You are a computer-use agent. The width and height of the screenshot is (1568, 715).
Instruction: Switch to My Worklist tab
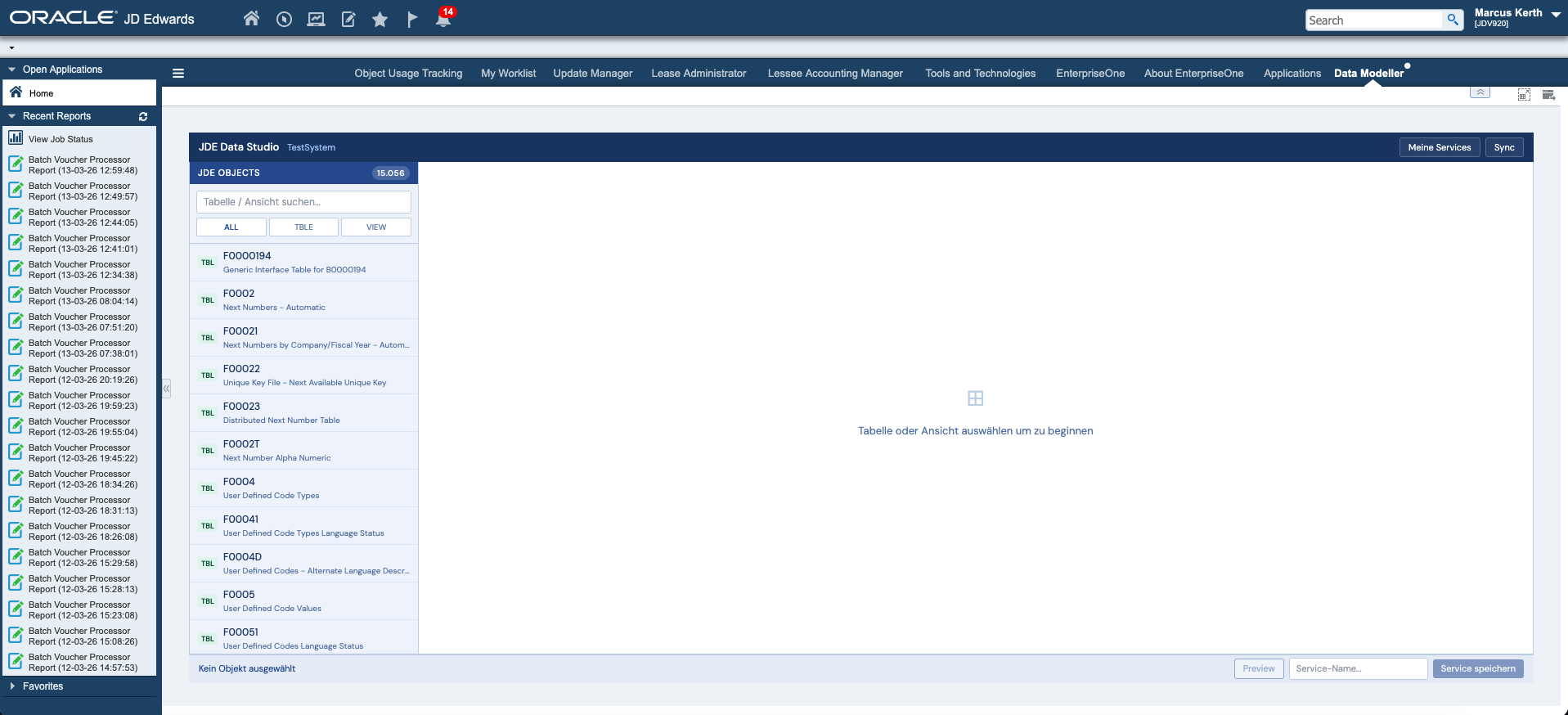[x=509, y=73]
